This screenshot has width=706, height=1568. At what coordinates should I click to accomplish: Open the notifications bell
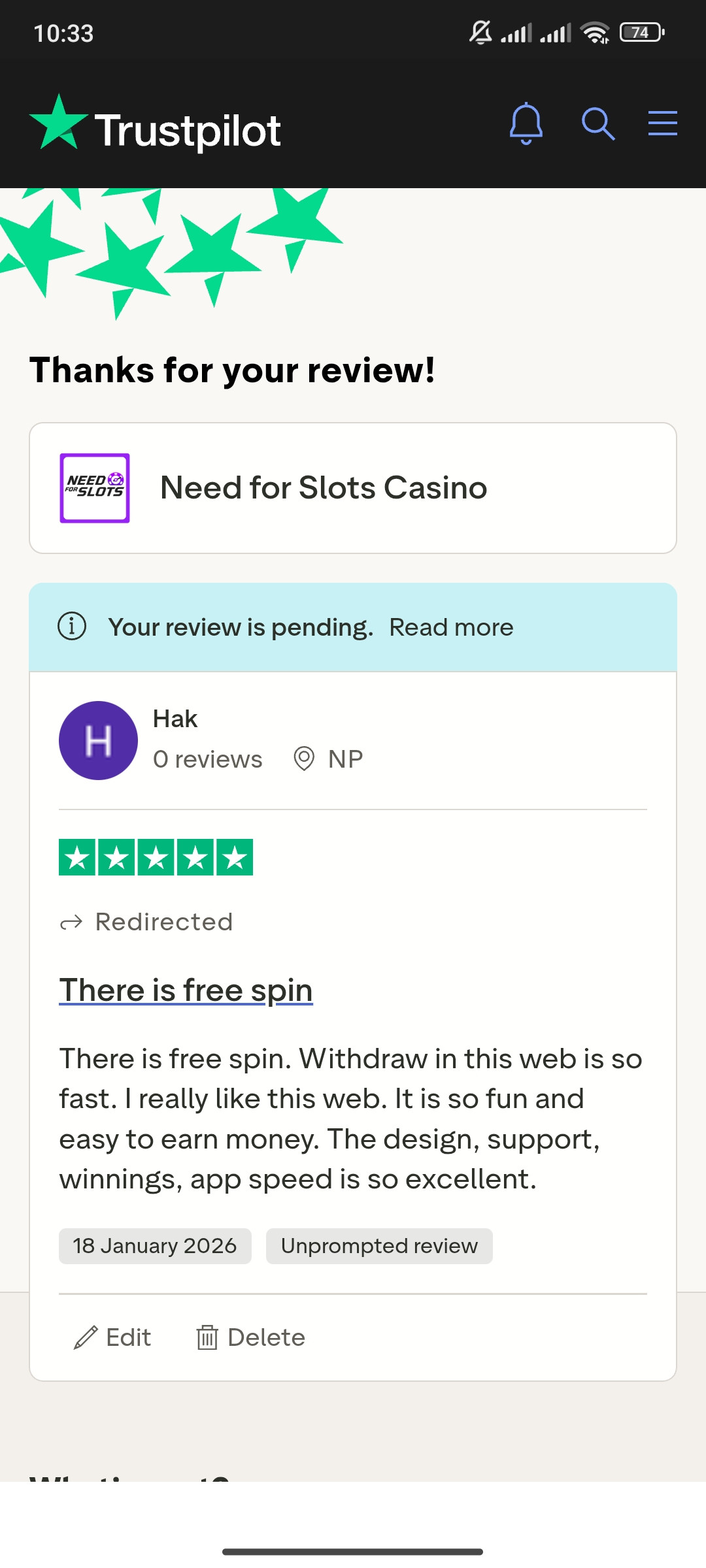pyautogui.click(x=526, y=123)
